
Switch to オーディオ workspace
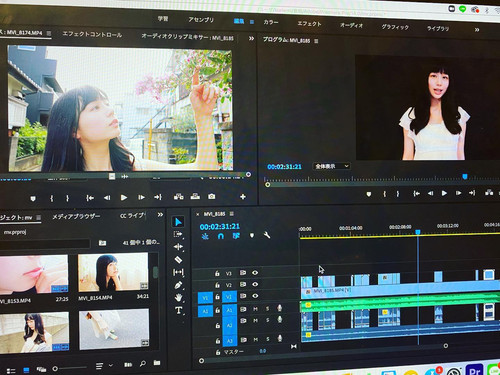click(x=351, y=25)
